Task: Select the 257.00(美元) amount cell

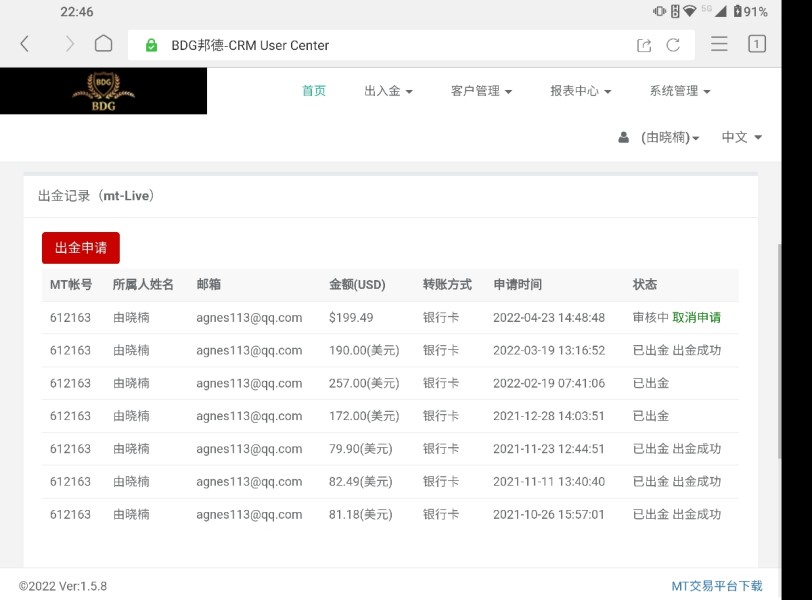Action: (364, 383)
